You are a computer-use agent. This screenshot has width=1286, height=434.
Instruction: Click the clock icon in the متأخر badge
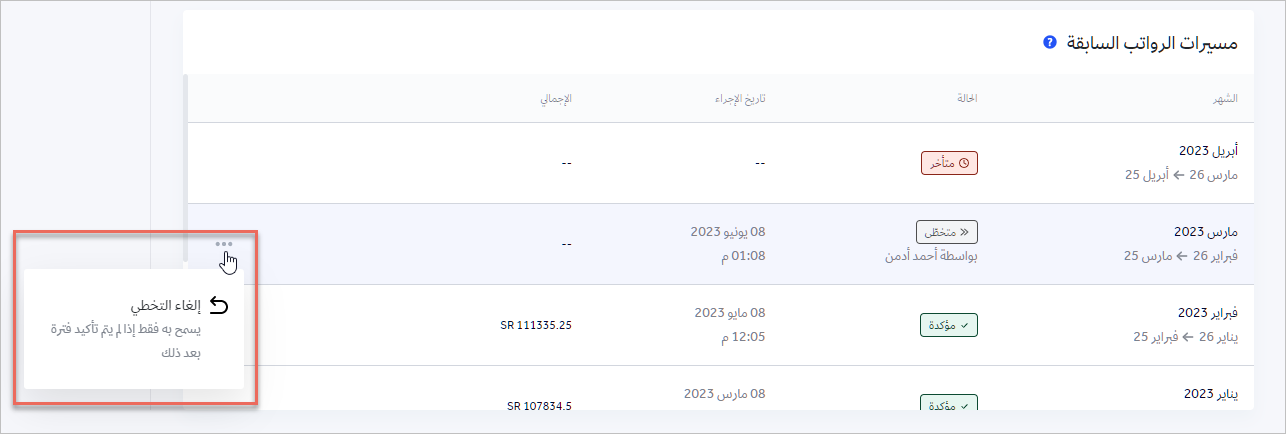tap(964, 162)
